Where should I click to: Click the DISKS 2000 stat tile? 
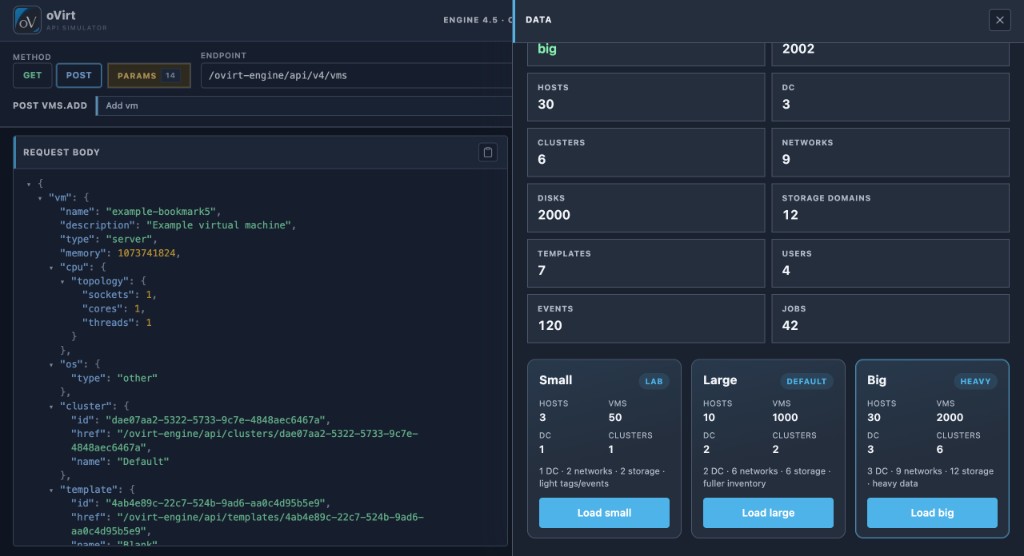pyautogui.click(x=646, y=208)
